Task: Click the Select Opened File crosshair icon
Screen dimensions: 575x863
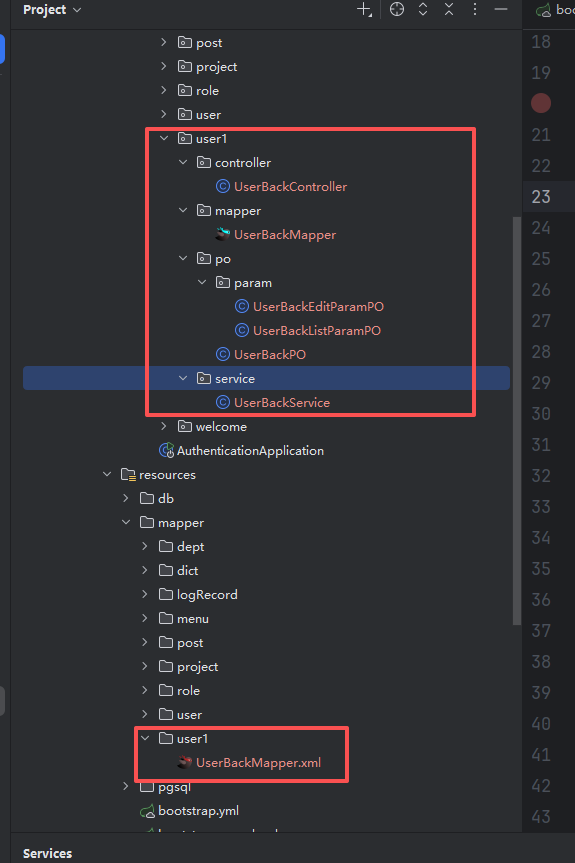Action: (397, 9)
